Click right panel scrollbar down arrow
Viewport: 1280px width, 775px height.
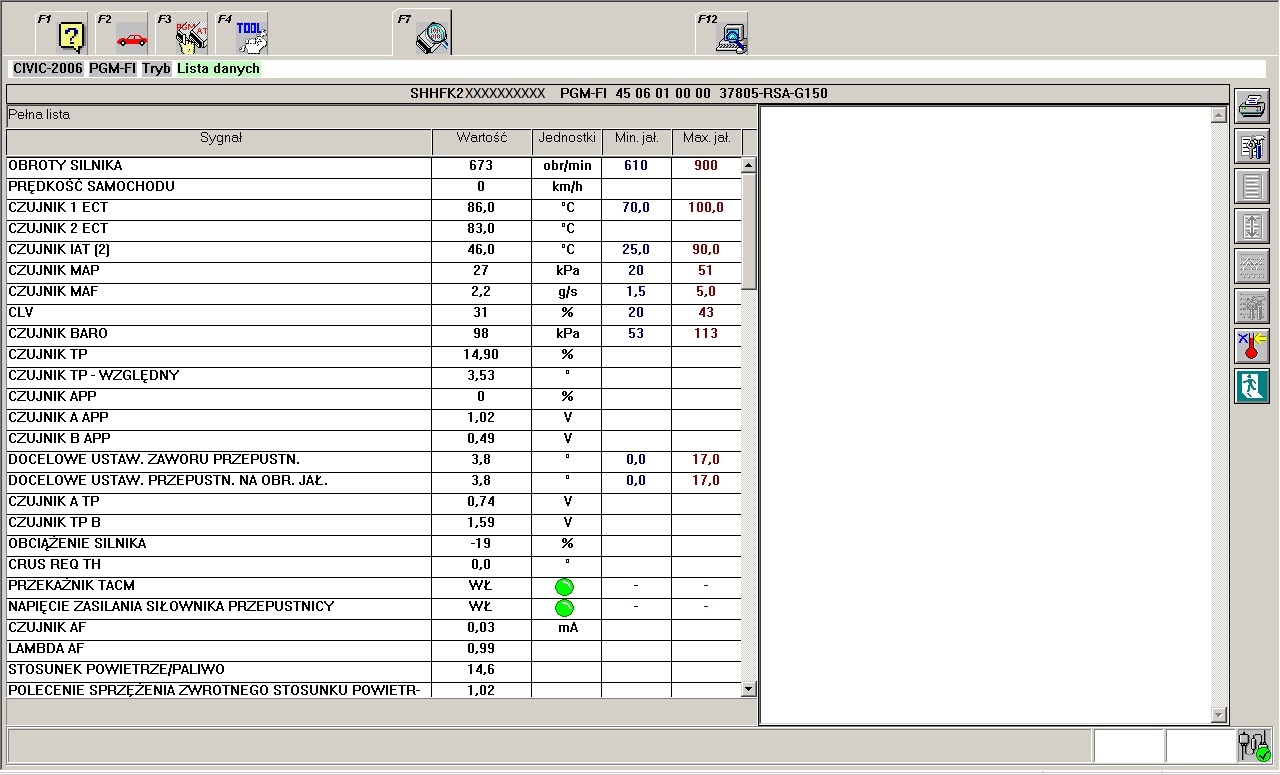point(1218,715)
